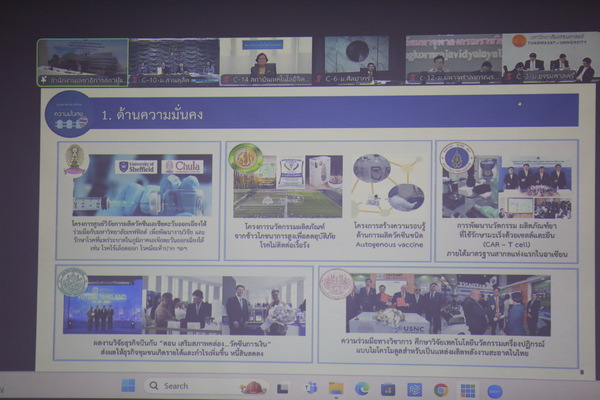Click the muted mic icon on C-3 tile

(x=509, y=77)
